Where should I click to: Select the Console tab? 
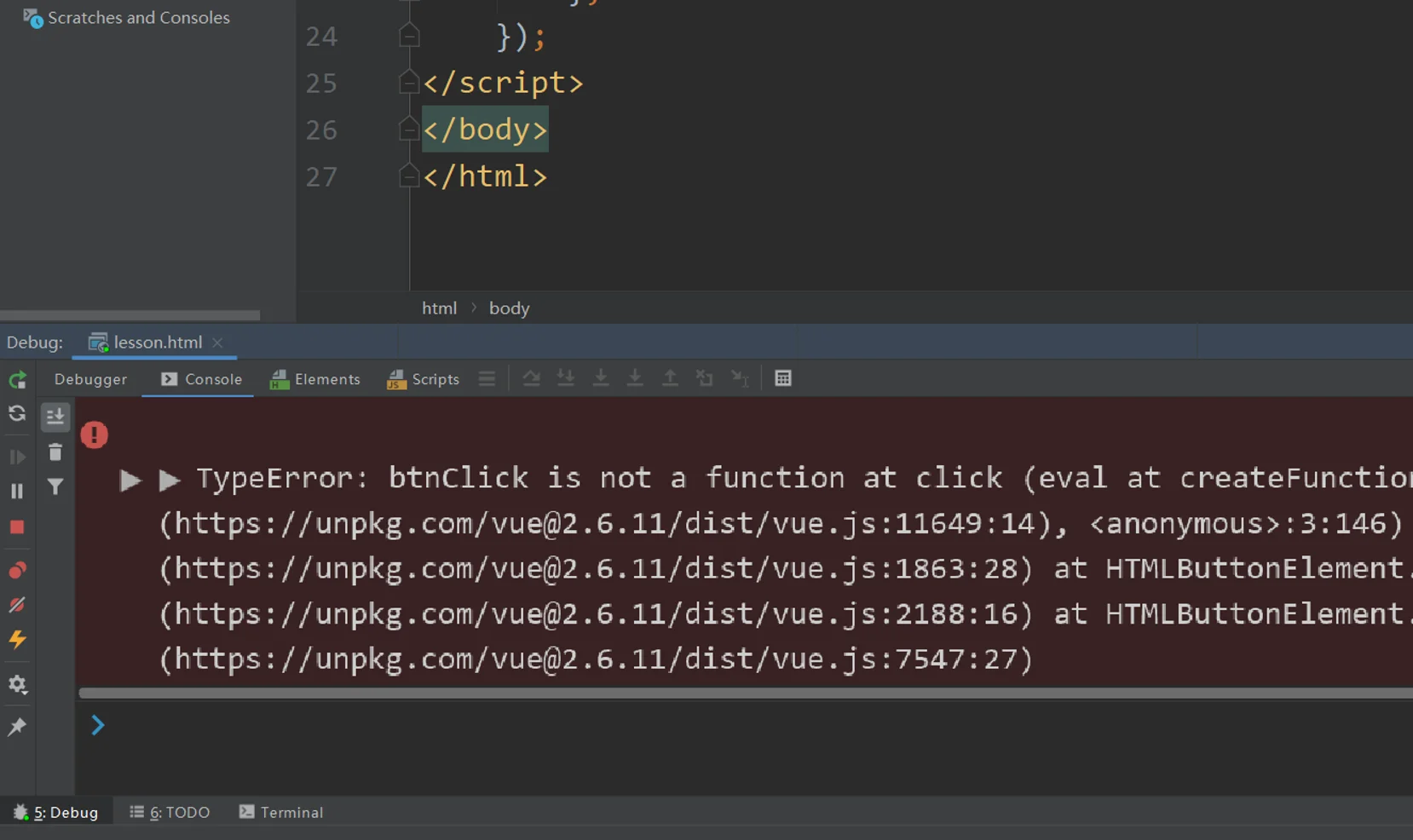[201, 379]
